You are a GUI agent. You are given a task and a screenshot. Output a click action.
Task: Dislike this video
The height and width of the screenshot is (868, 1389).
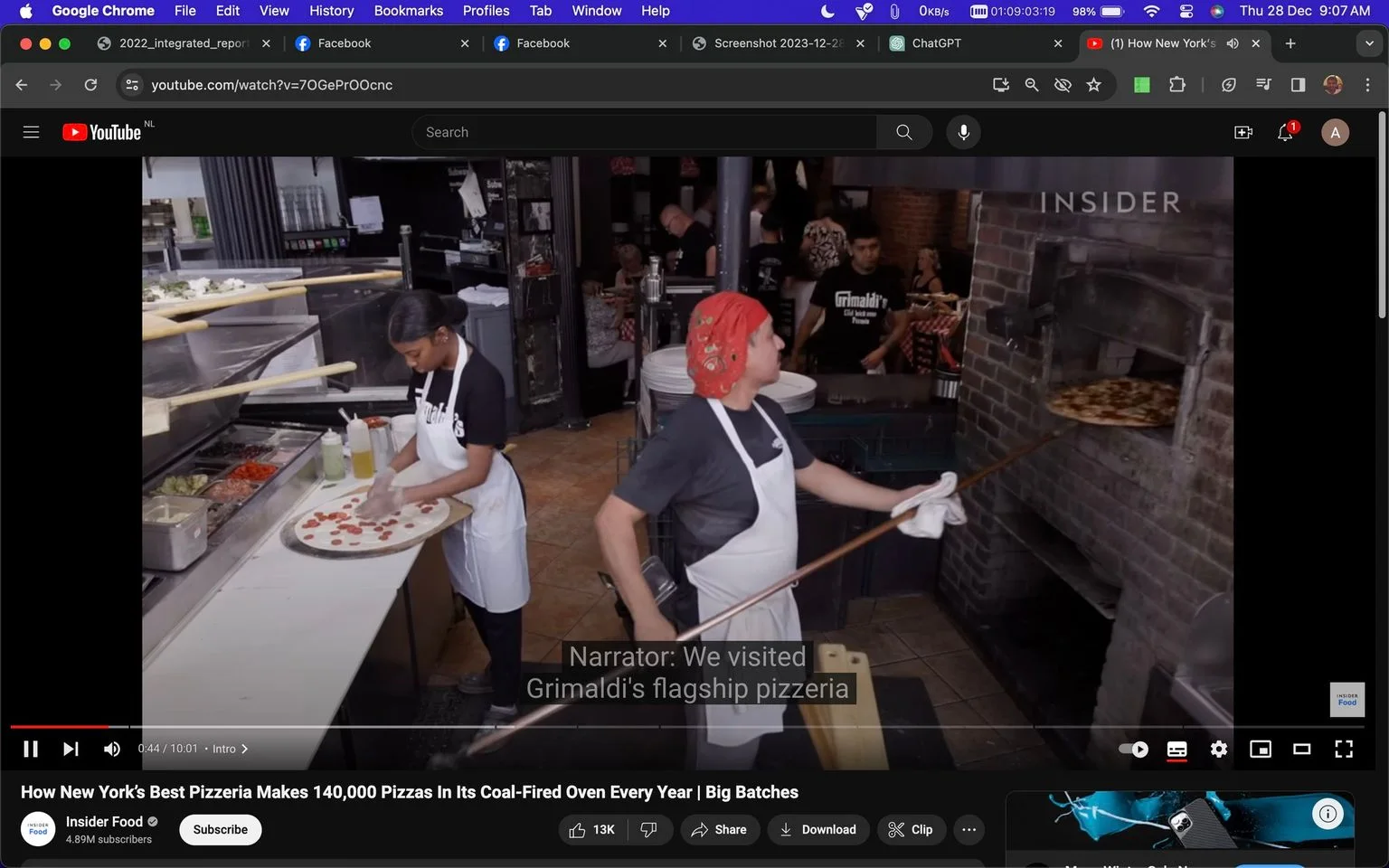click(648, 829)
